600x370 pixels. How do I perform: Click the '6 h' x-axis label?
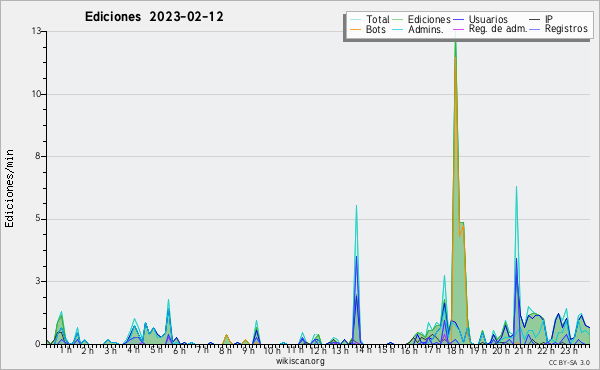[179, 350]
